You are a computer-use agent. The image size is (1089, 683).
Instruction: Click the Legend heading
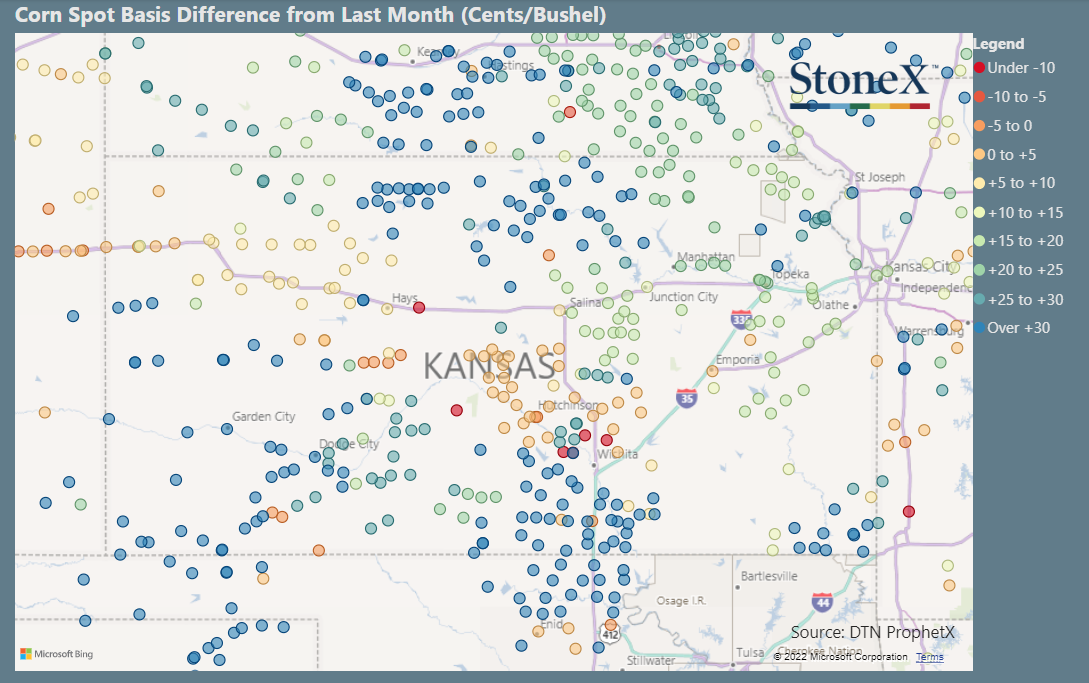(x=999, y=44)
